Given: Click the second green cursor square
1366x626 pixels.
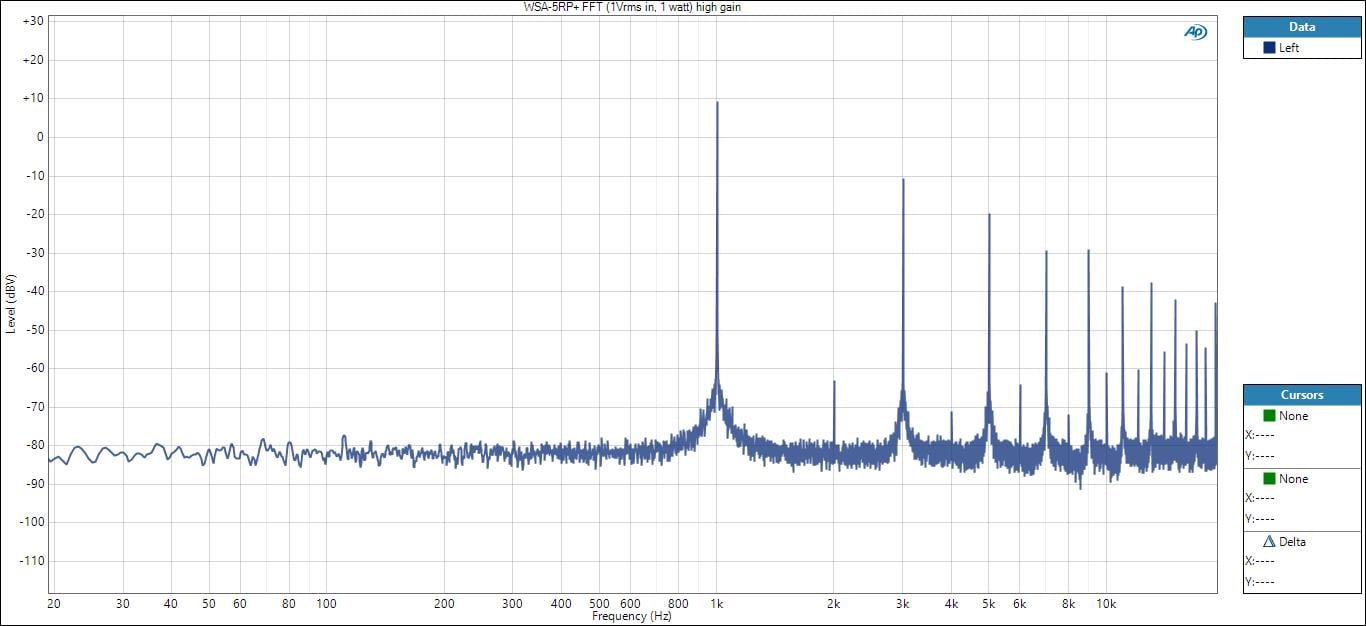Looking at the screenshot, I should 1269,479.
